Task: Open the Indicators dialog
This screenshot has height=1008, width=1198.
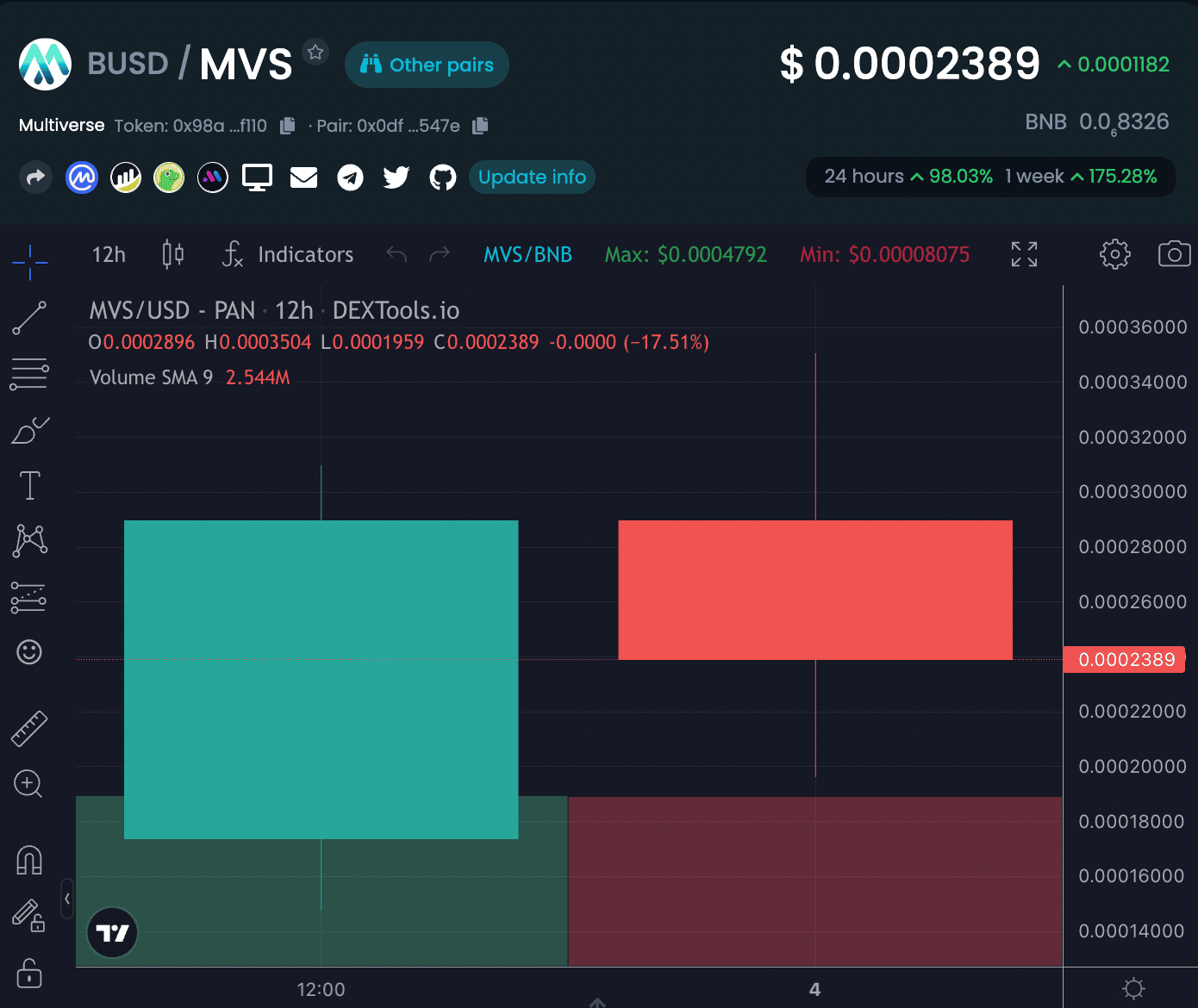Action: click(x=288, y=254)
